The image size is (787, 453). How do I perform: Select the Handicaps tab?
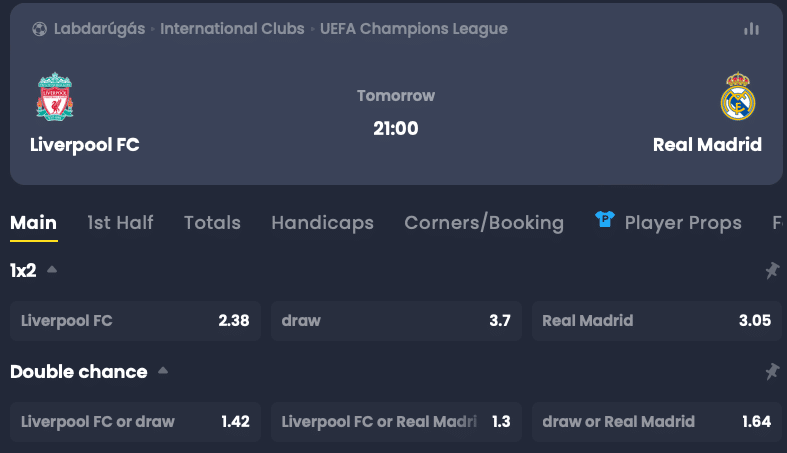coord(322,223)
